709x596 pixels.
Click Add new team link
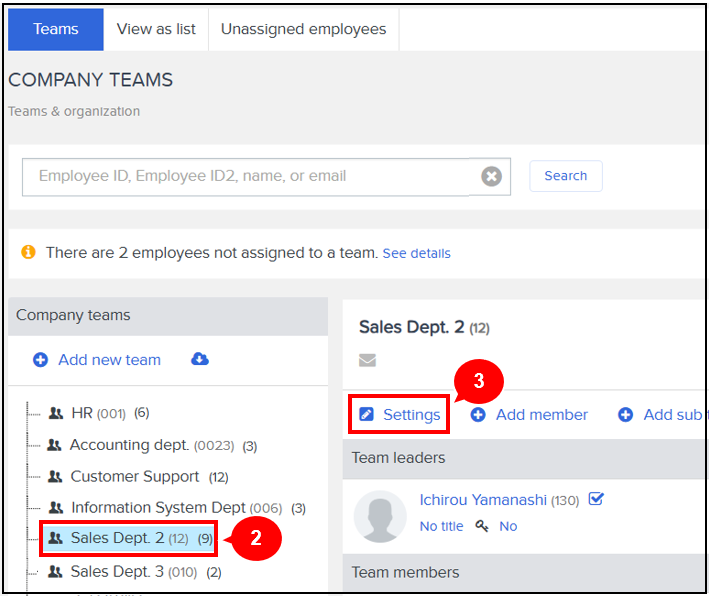(109, 360)
